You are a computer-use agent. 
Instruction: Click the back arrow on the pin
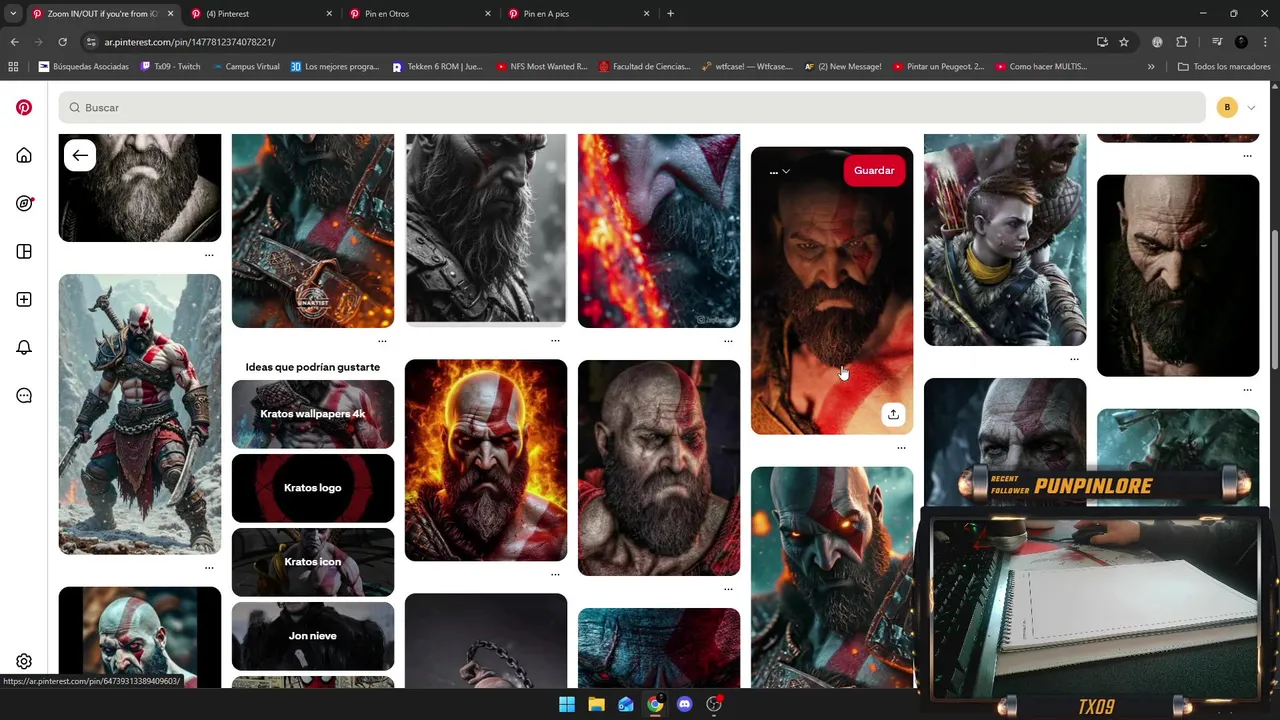click(x=80, y=155)
